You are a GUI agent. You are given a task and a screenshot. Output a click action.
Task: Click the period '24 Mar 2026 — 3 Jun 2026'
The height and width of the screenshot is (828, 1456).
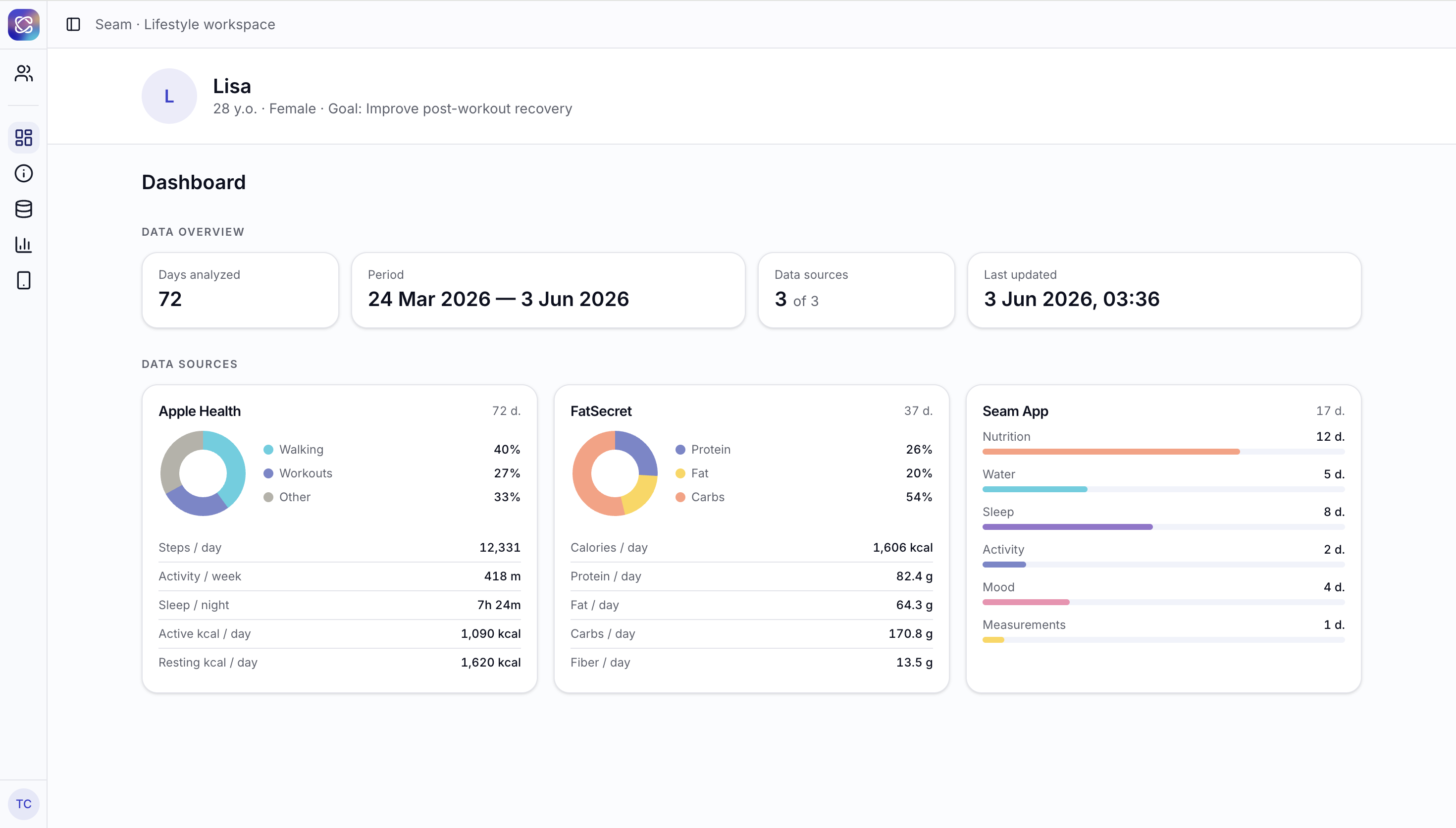(x=498, y=299)
